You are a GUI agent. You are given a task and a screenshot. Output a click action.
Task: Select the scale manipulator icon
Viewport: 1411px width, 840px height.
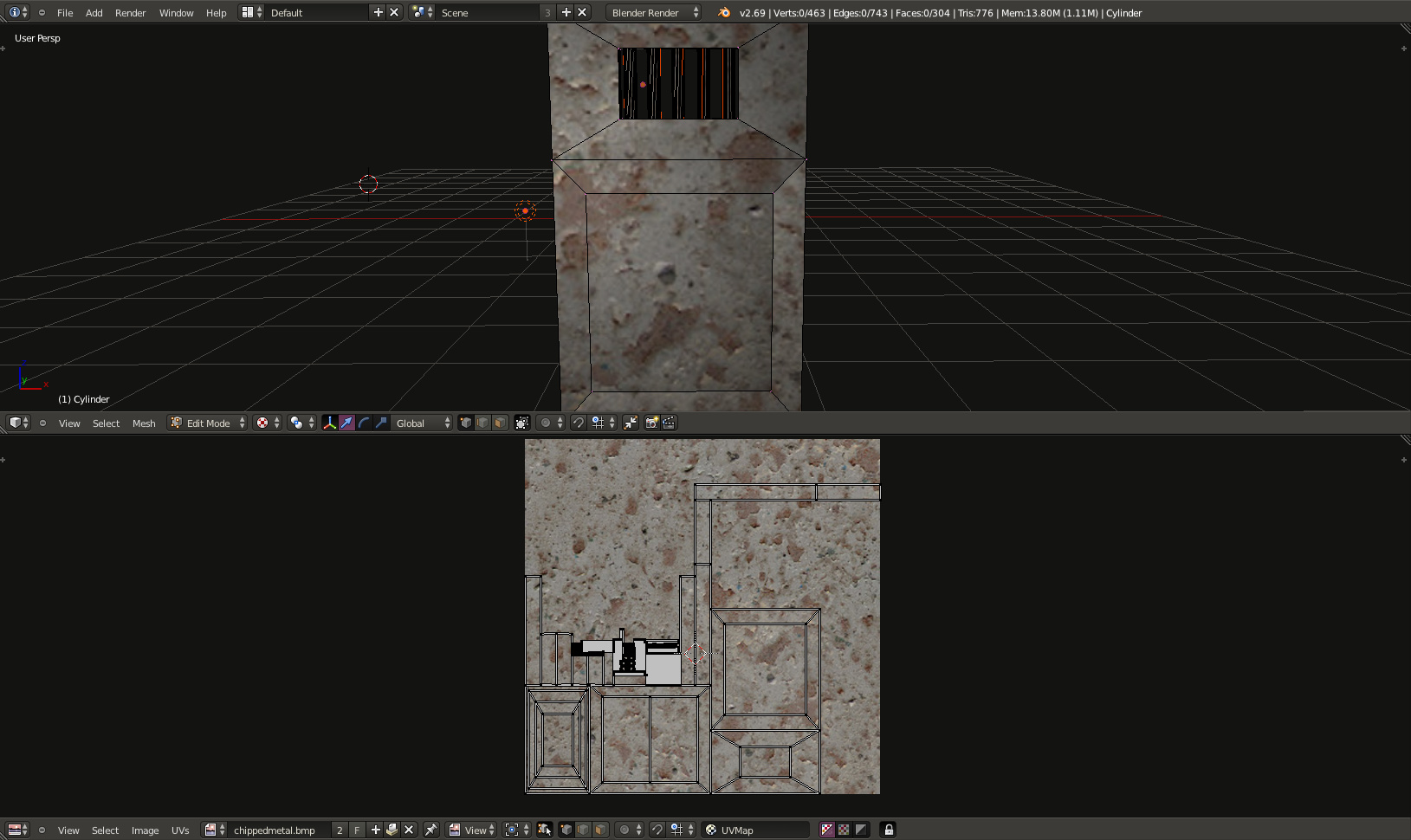tap(381, 423)
